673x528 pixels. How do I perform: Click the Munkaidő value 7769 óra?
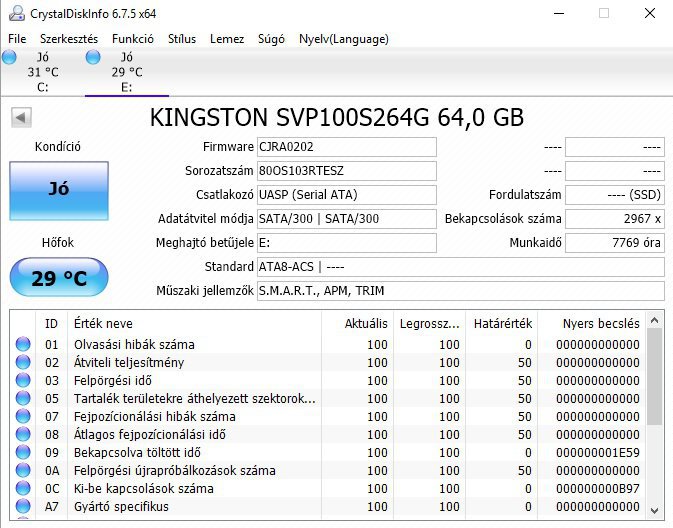(x=615, y=243)
